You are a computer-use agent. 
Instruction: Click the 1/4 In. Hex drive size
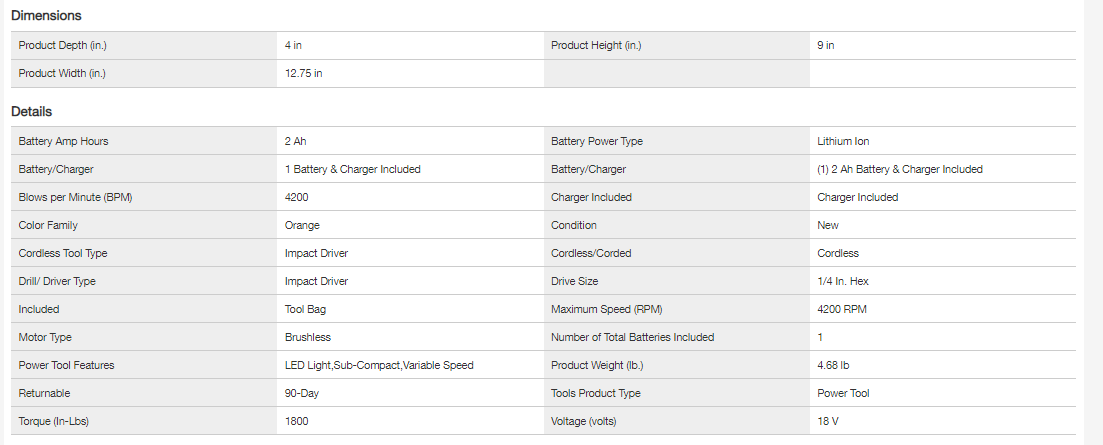pos(843,281)
